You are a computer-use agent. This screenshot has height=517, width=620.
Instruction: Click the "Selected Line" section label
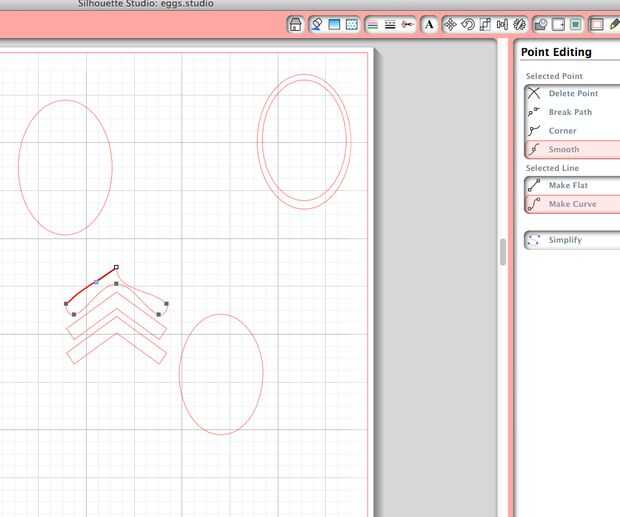tap(552, 168)
